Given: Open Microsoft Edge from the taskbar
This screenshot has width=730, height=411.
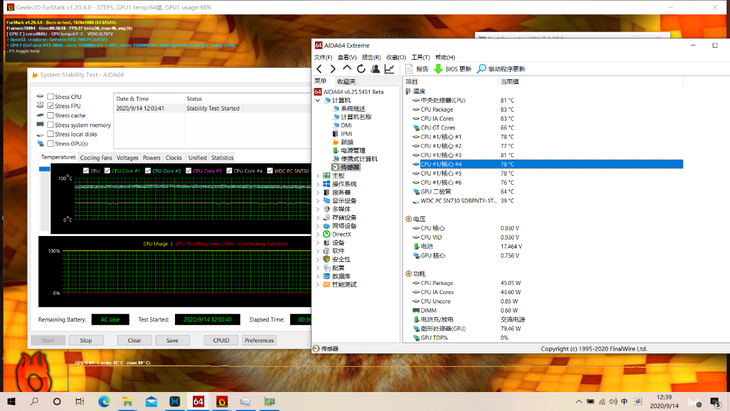Looking at the screenshot, I should point(103,401).
